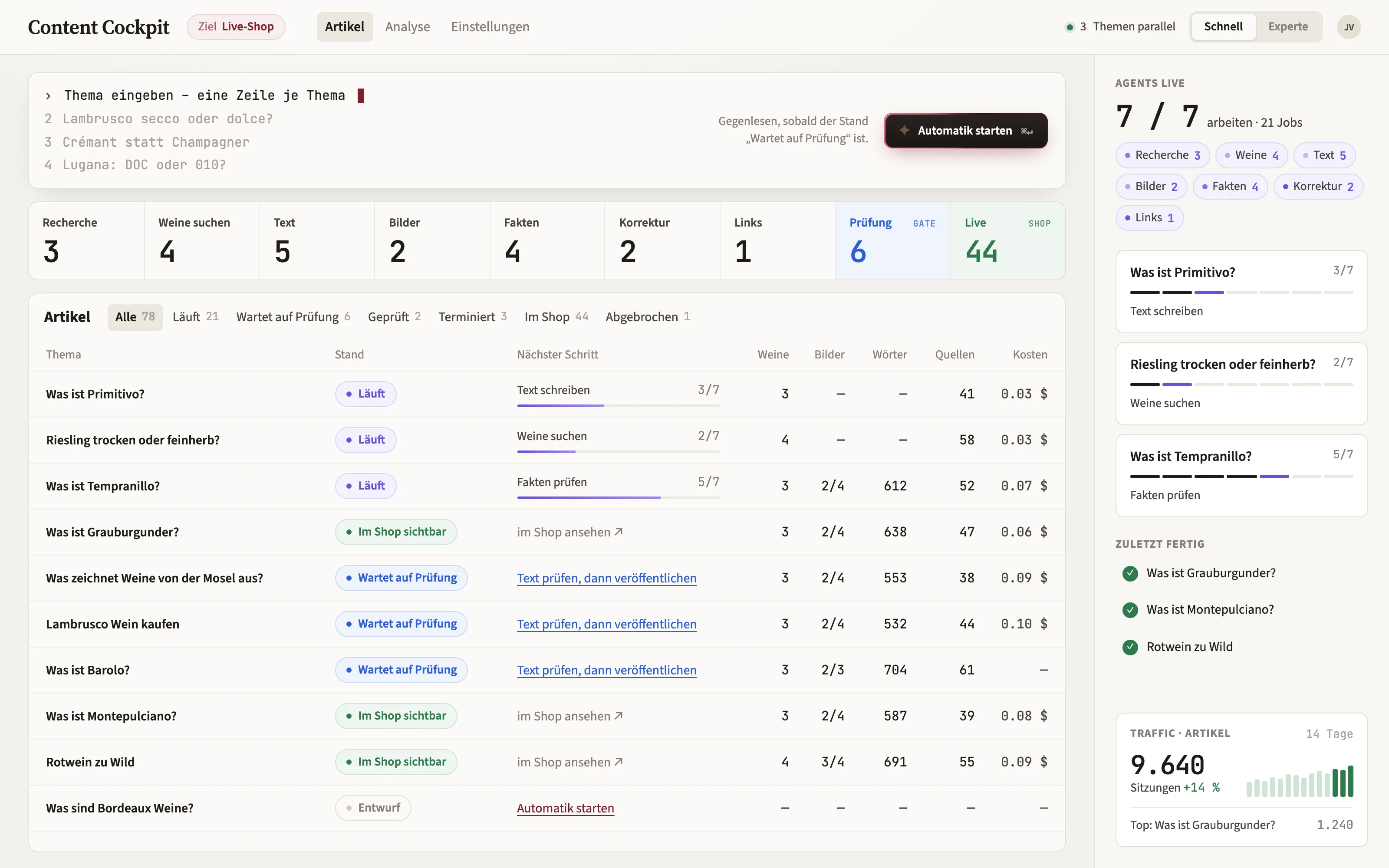Screen dimensions: 1389x868
Task: Click the Thema column header
Action: [x=63, y=355]
